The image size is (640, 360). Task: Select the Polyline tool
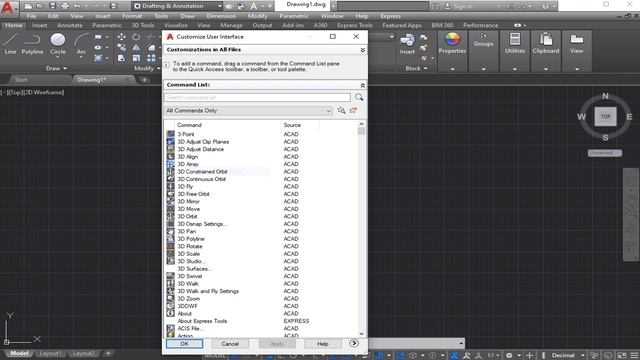[32, 44]
